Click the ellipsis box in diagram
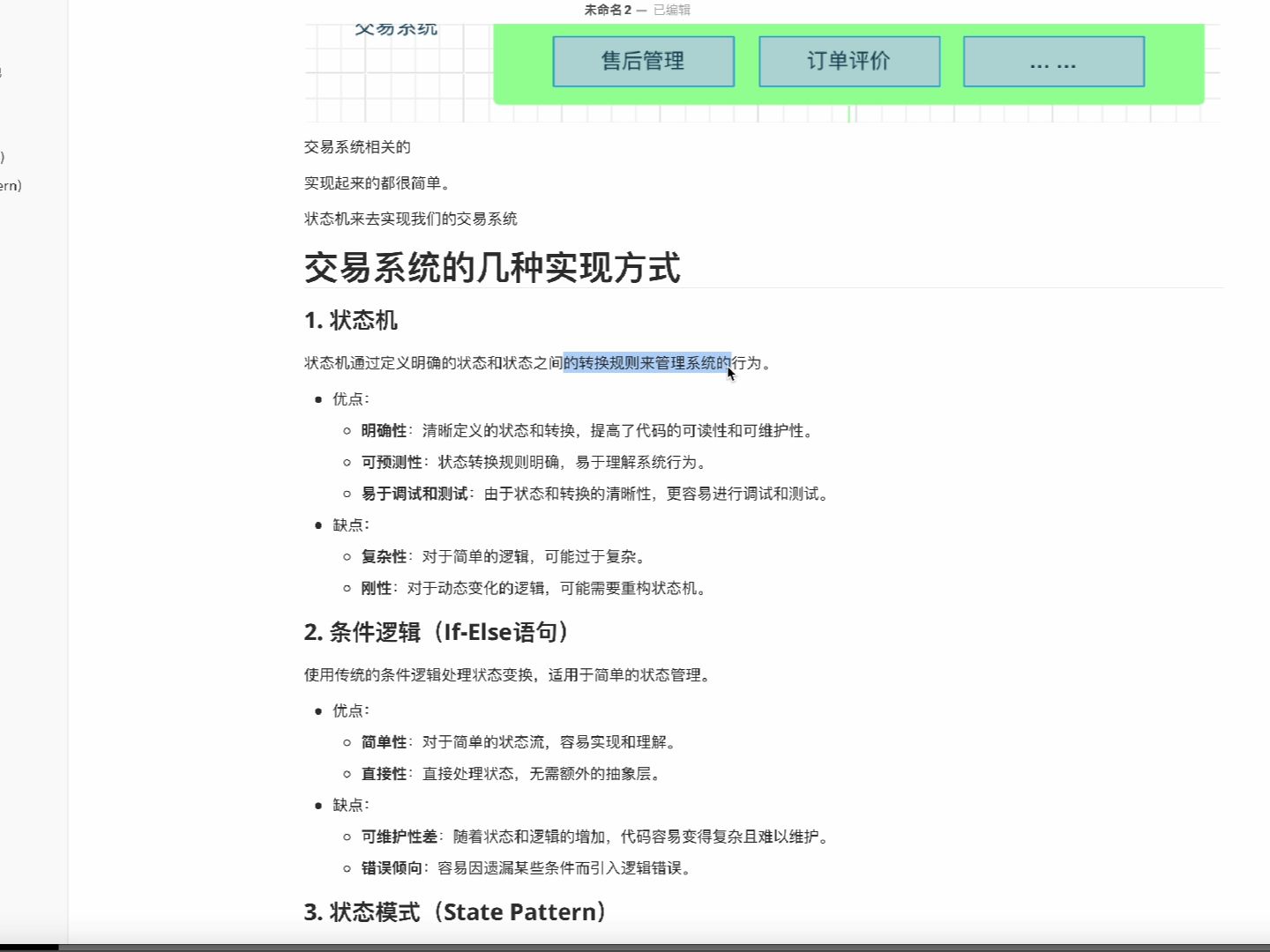Image resolution: width=1270 pixels, height=952 pixels. point(1054,62)
